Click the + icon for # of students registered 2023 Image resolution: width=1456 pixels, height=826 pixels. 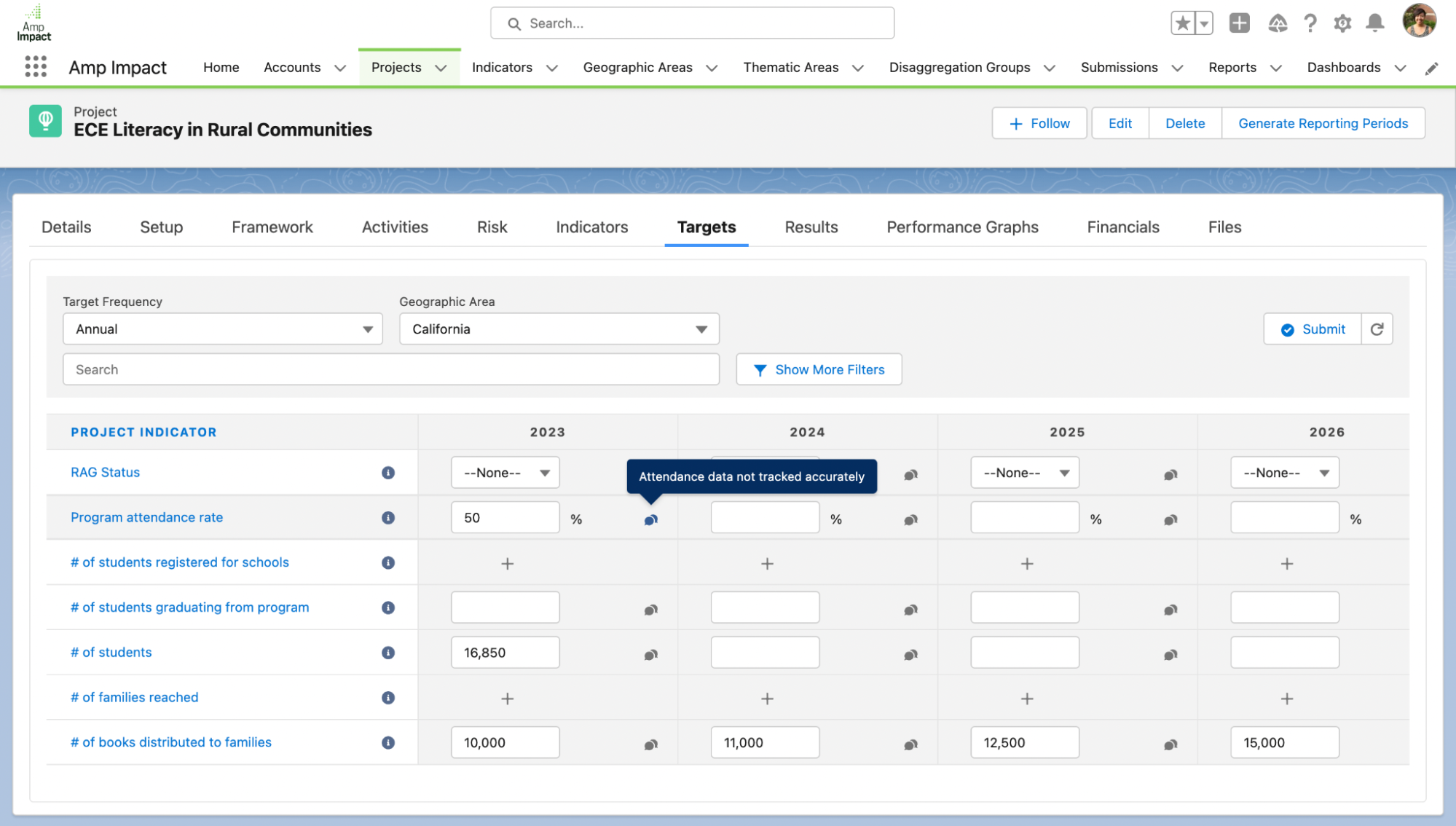click(x=507, y=562)
